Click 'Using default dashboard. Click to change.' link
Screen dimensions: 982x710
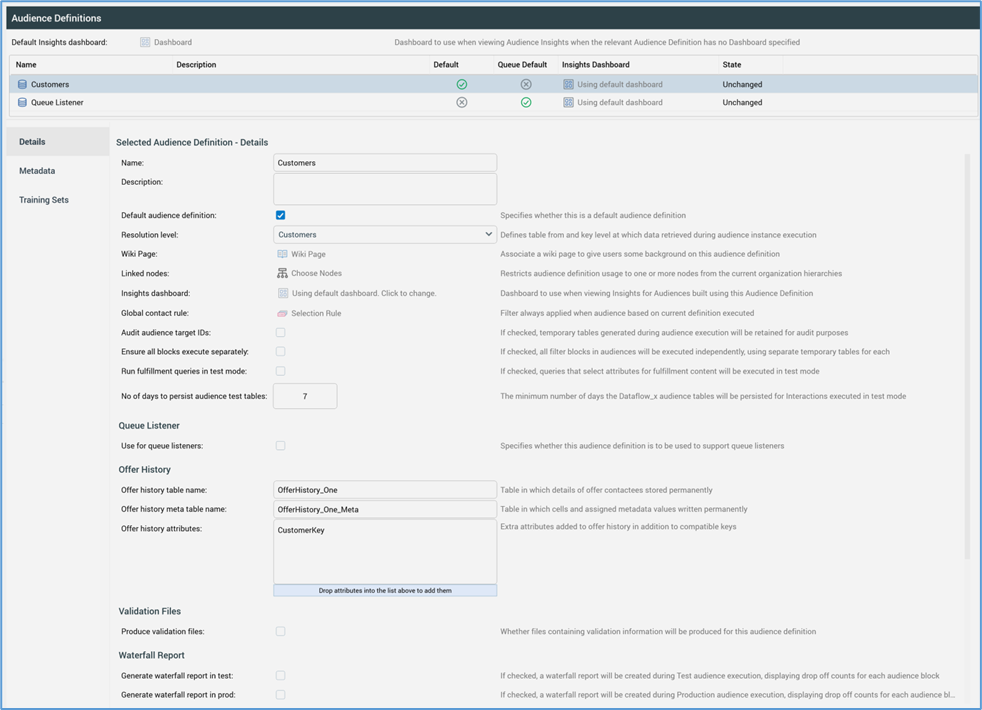[x=363, y=294]
